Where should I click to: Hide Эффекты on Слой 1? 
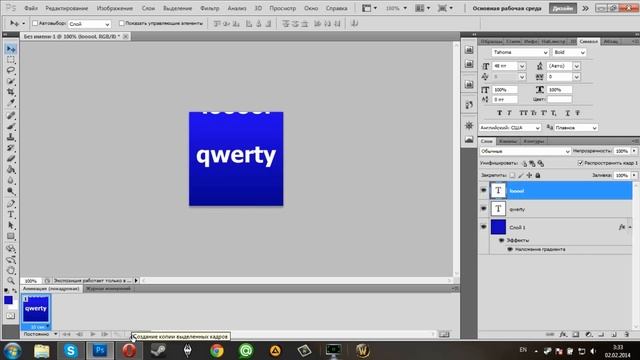[501, 240]
